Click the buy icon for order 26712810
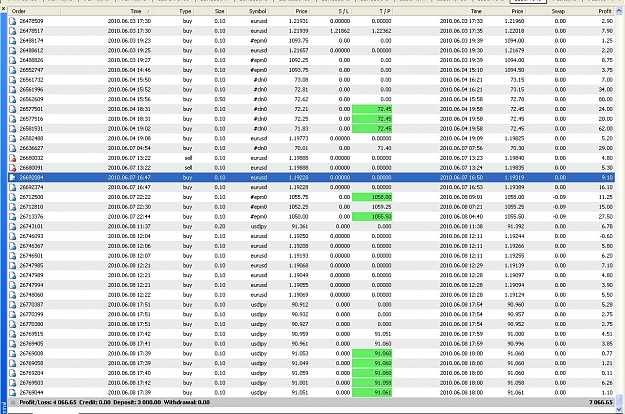This screenshot has height=414, width=625. coord(13,207)
